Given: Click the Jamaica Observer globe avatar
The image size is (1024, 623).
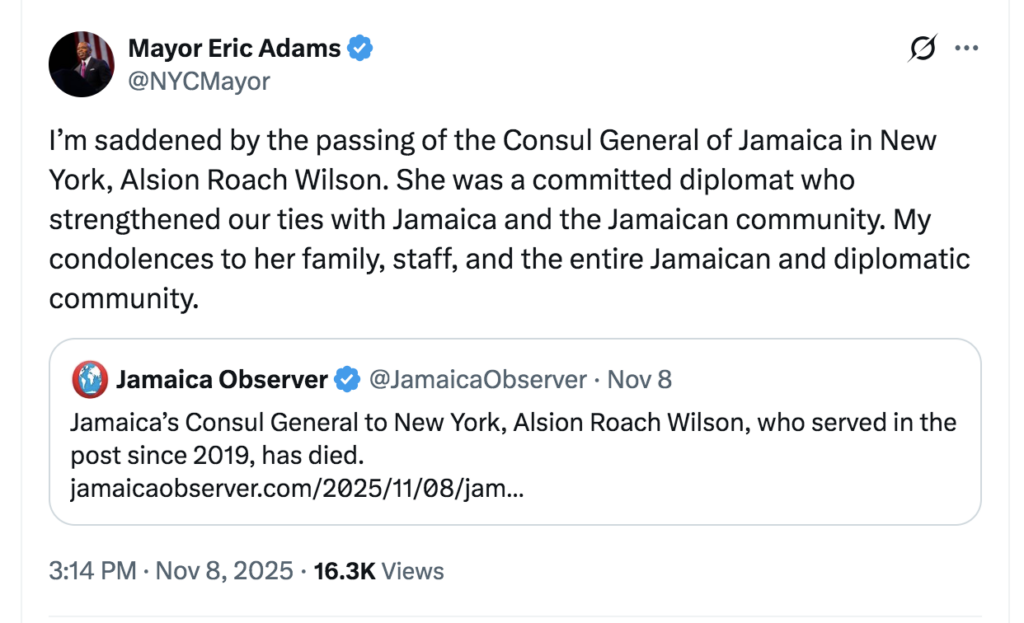Looking at the screenshot, I should (x=90, y=380).
